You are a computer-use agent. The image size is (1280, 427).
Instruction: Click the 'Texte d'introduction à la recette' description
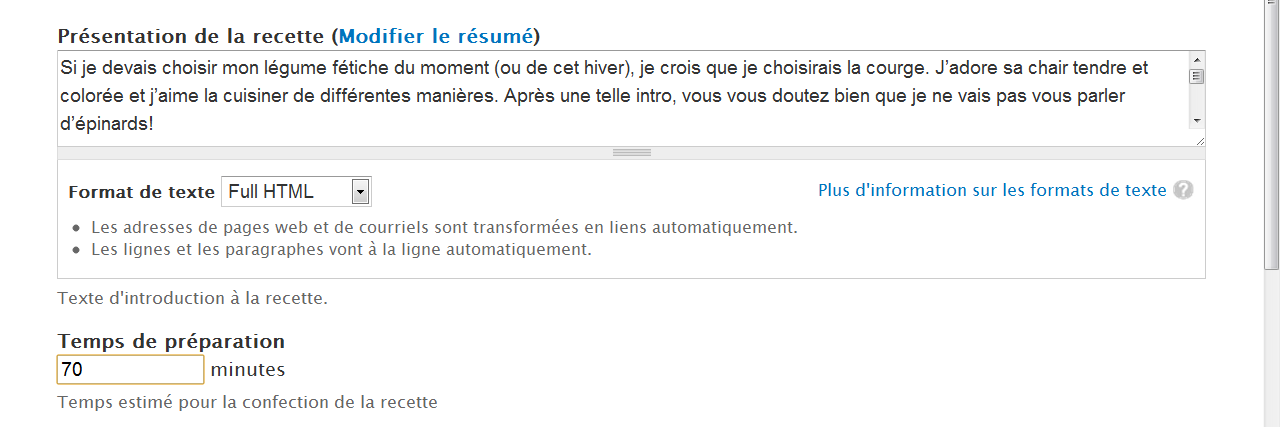coord(193,298)
